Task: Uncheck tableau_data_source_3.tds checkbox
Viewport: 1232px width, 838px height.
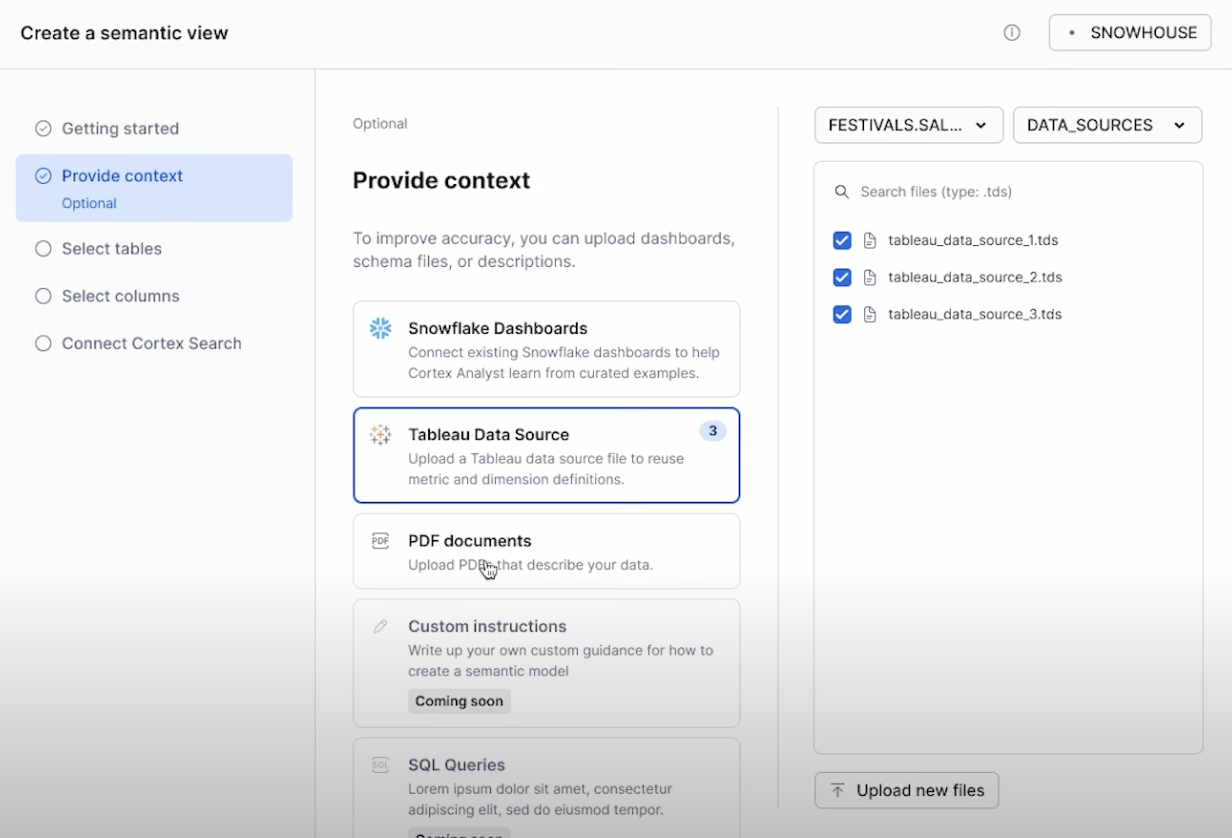Action: click(842, 314)
